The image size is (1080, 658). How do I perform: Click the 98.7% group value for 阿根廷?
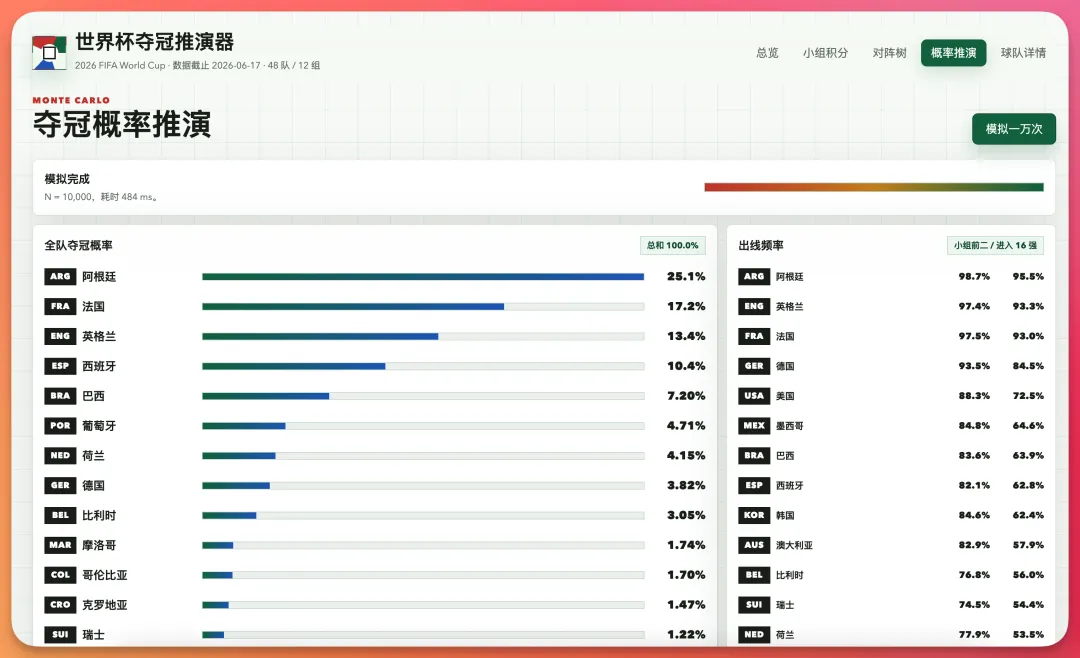(x=974, y=276)
